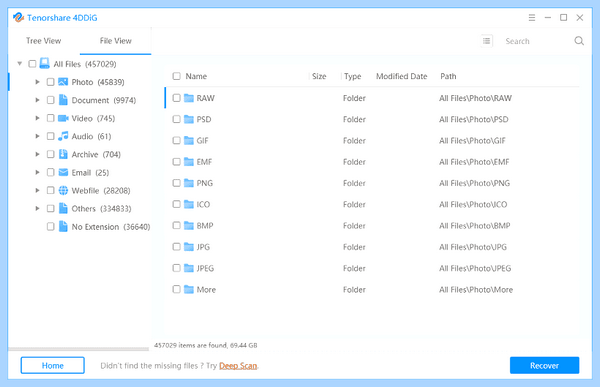Click the Audio music note icon
This screenshot has height=387, width=600.
click(x=63, y=136)
